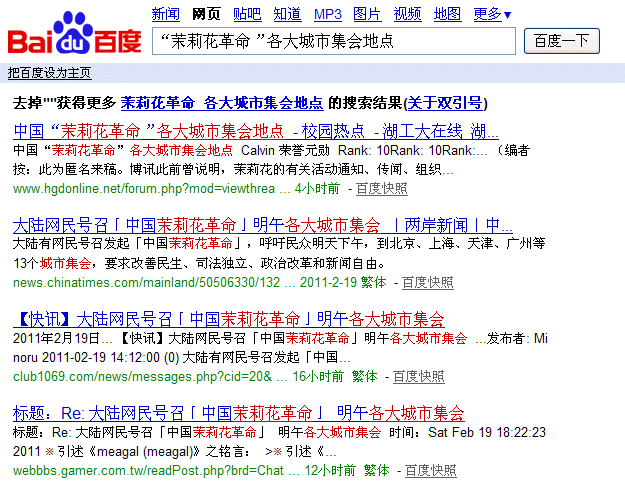Open the 知道 tab
Screen dimensions: 625x481
pyautogui.click(x=287, y=14)
